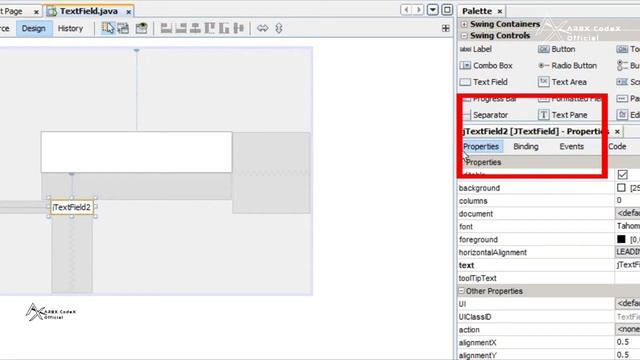Close the jTextField2 Properties window

pos(617,131)
